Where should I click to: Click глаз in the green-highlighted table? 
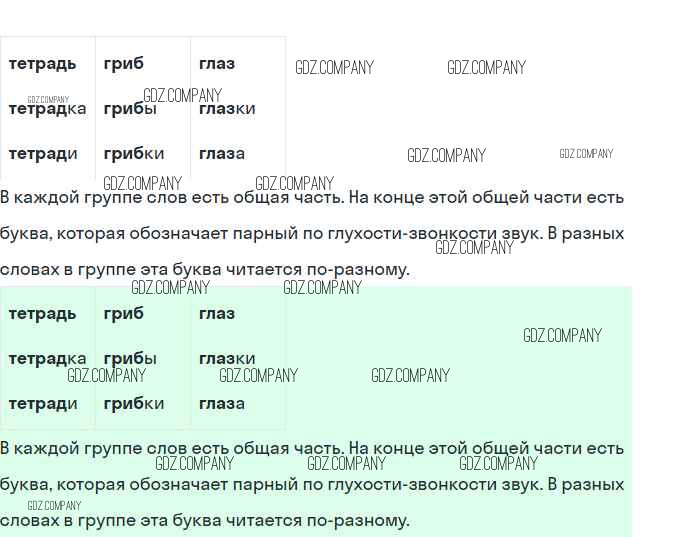217,314
